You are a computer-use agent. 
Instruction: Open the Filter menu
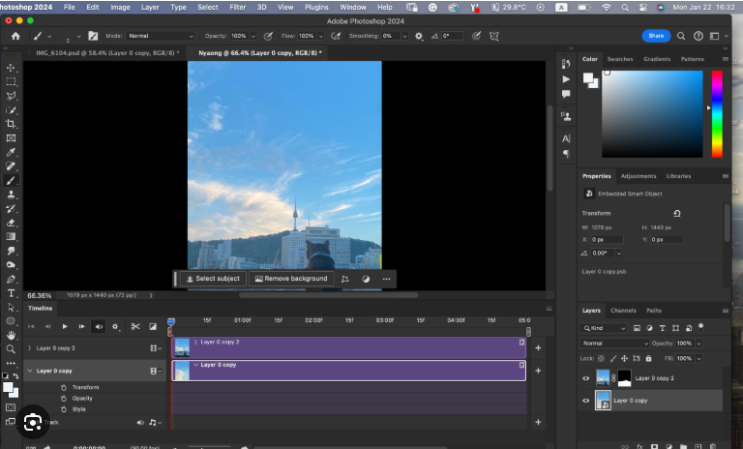pyautogui.click(x=240, y=7)
